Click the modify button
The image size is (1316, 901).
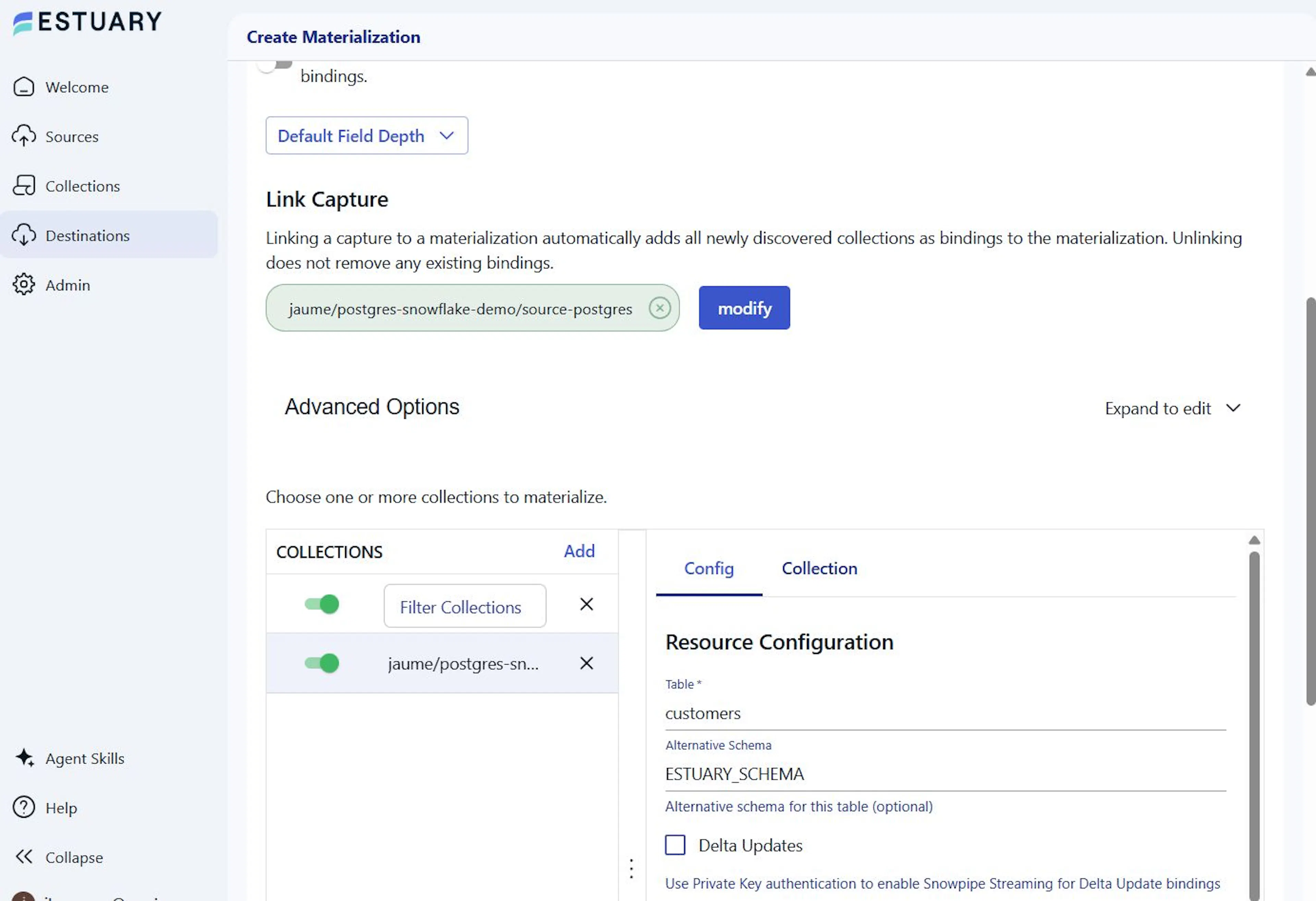pos(744,307)
